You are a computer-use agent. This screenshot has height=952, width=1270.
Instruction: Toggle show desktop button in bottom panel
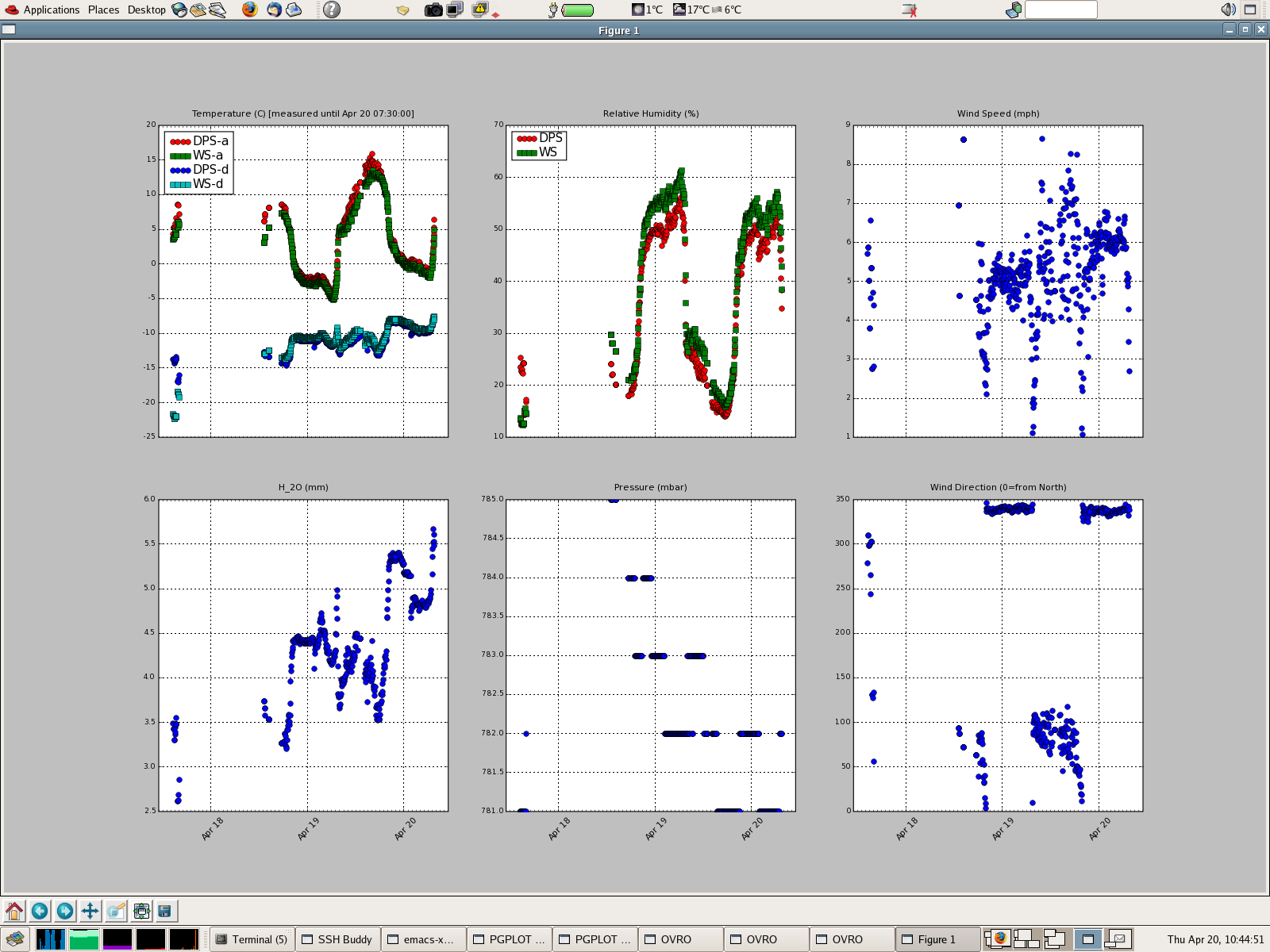click(15, 939)
